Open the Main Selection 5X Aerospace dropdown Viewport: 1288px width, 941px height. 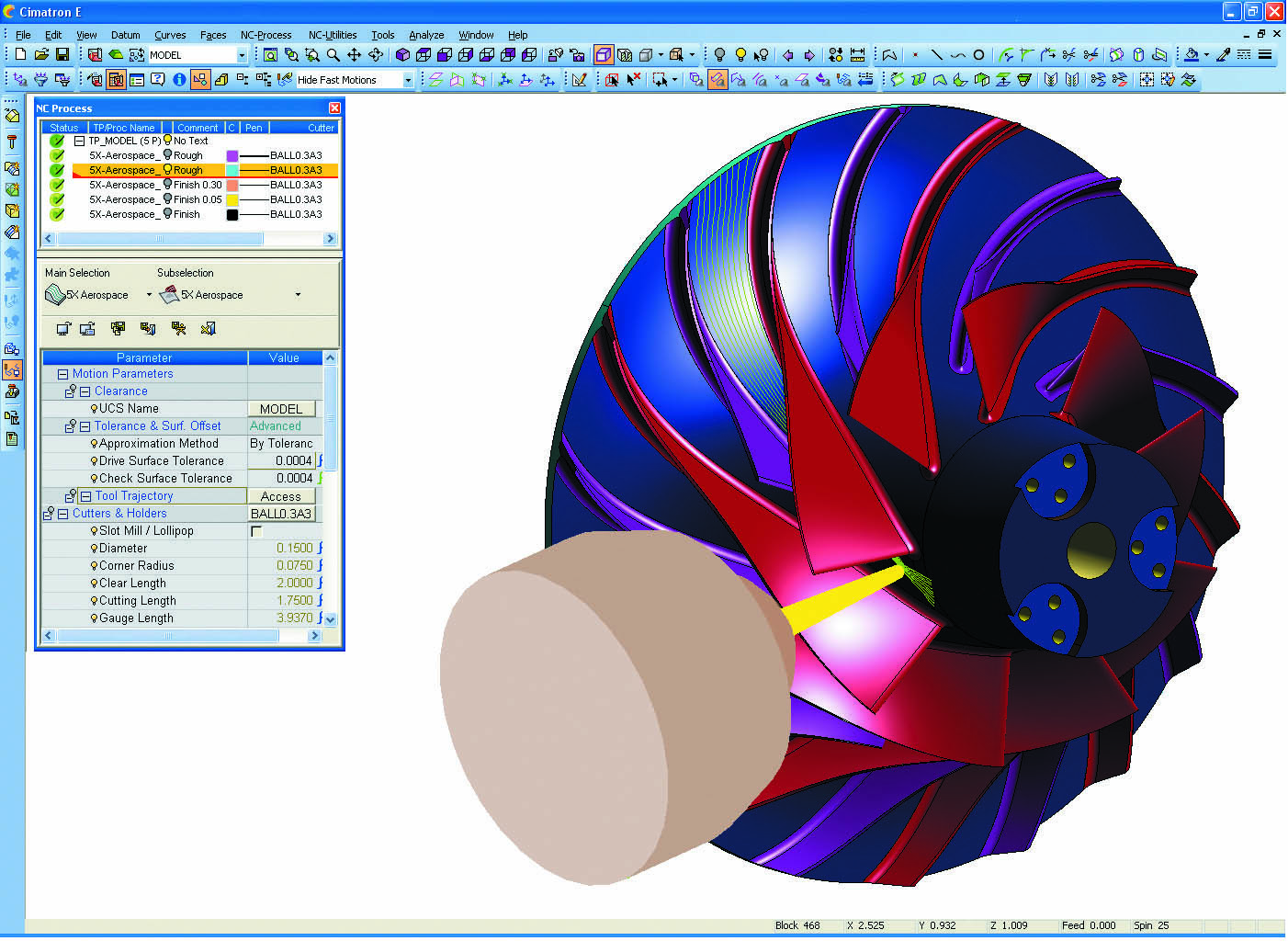pos(149,295)
